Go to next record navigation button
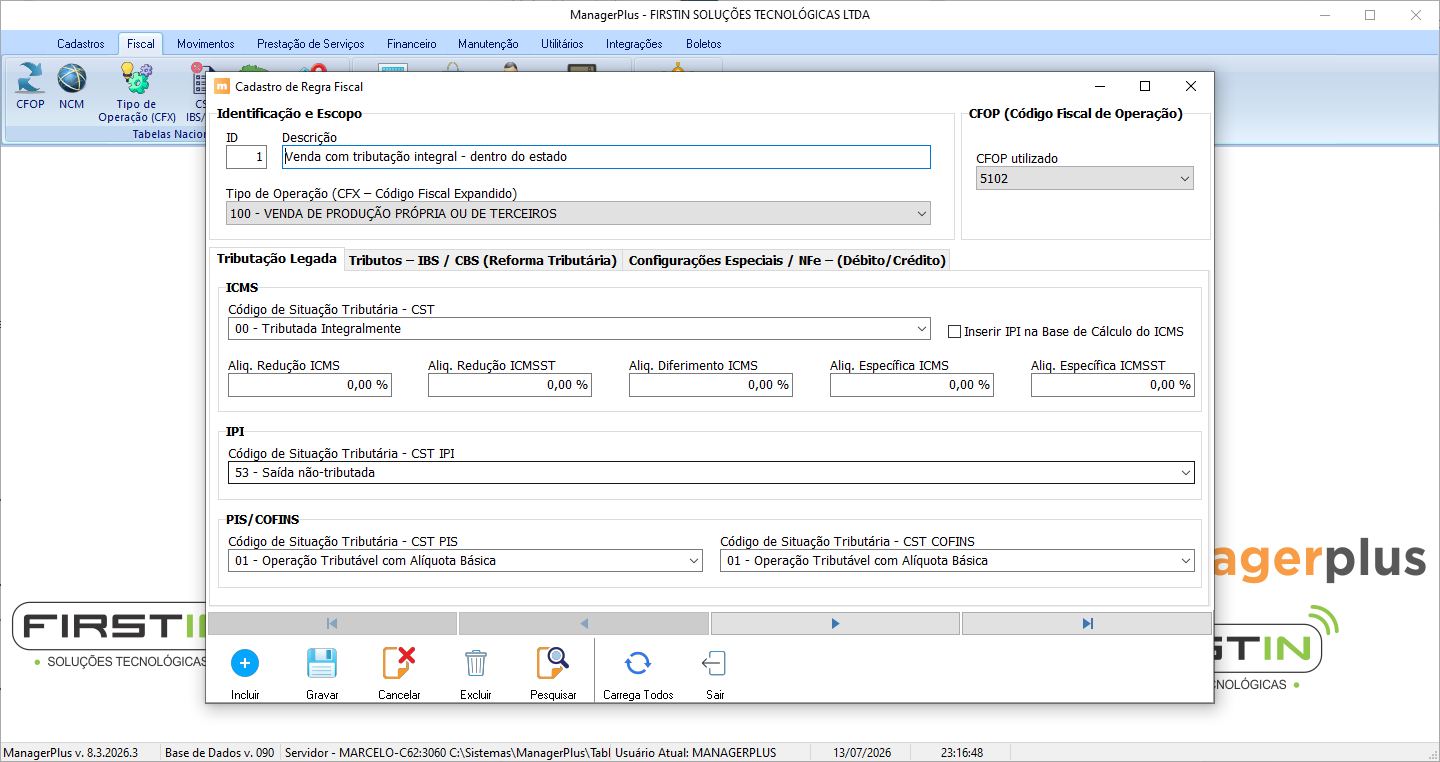Screen dimensions: 1440x762 [835, 624]
